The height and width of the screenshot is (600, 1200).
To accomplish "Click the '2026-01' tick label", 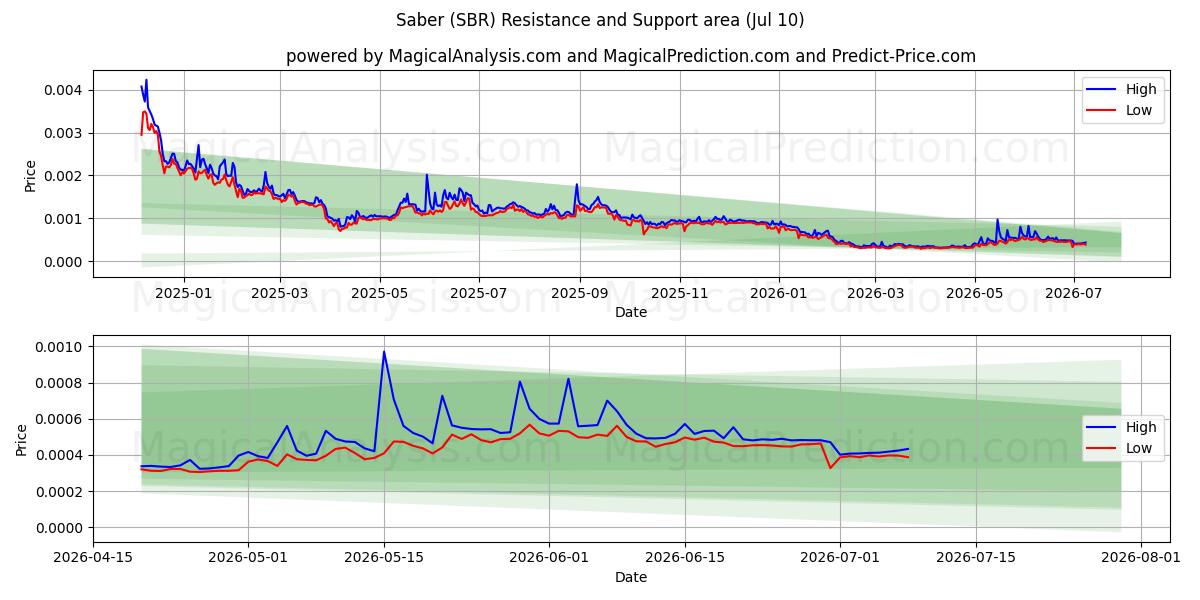I will click(x=778, y=293).
